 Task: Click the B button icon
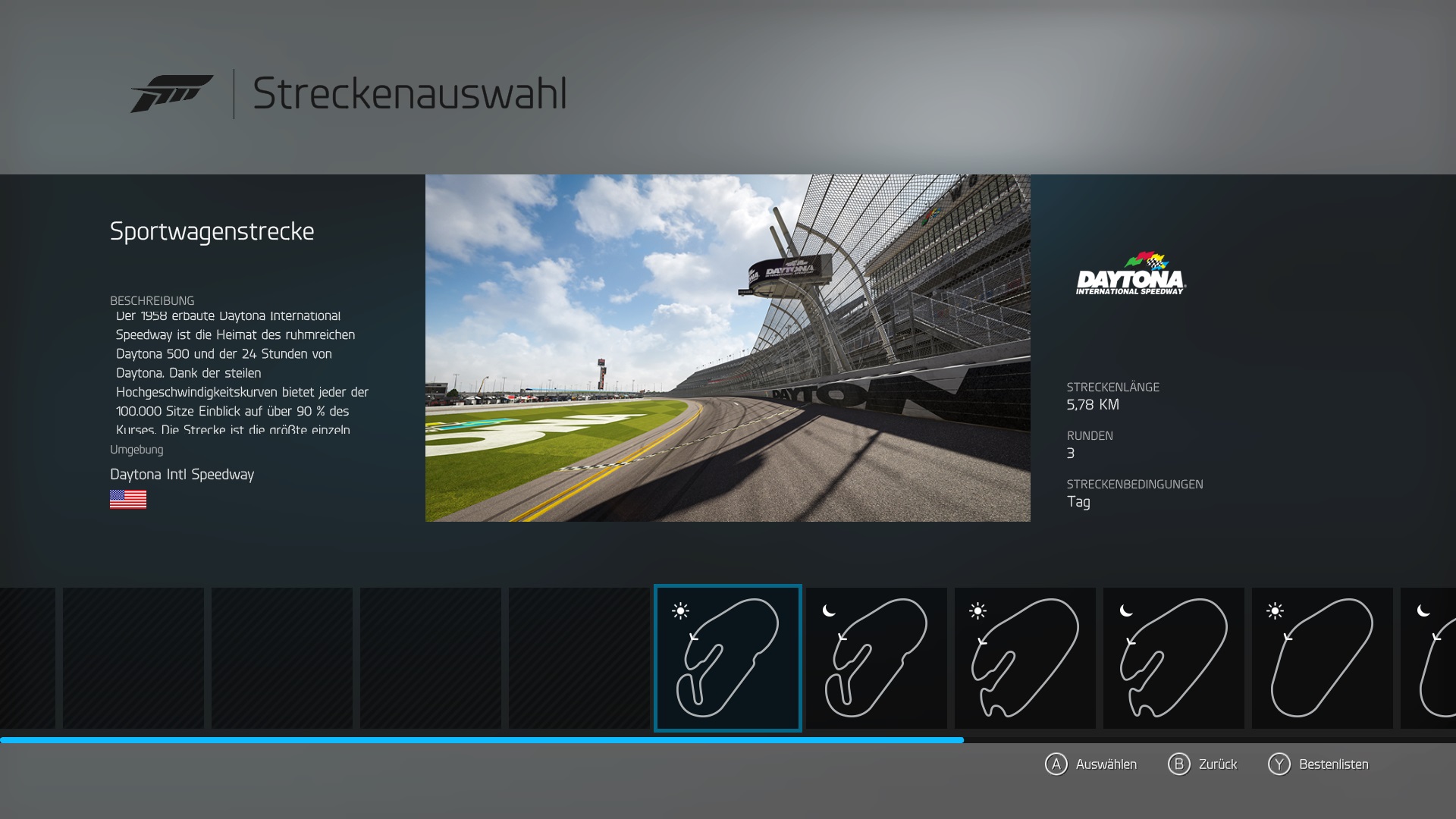coord(1178,764)
